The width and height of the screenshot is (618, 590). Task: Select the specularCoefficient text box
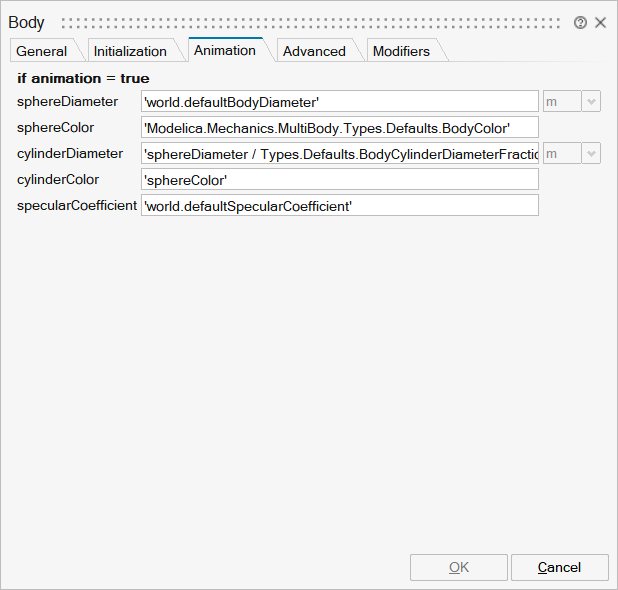(x=340, y=205)
